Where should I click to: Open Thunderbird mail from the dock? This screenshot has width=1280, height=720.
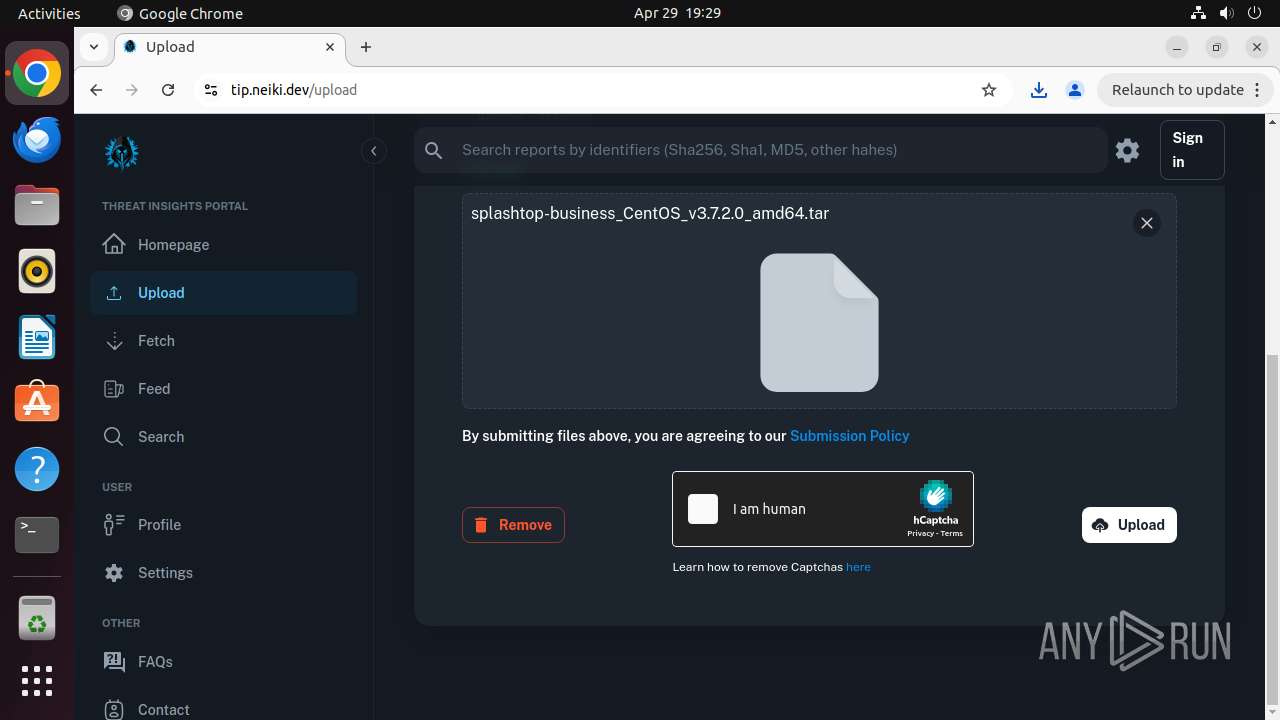click(x=37, y=140)
